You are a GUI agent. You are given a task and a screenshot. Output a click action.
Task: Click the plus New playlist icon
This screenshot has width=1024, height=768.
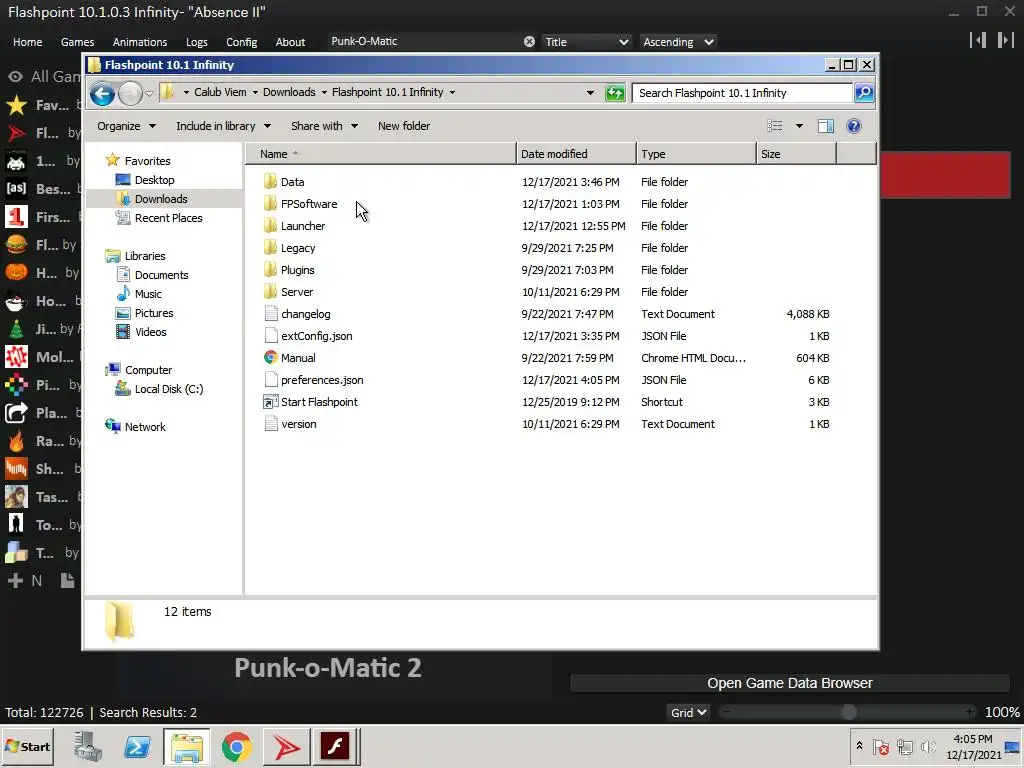tap(15, 581)
